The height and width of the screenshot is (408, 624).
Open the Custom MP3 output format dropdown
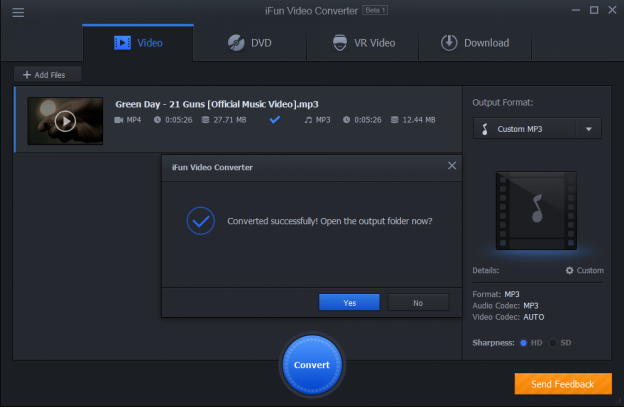pyautogui.click(x=537, y=129)
